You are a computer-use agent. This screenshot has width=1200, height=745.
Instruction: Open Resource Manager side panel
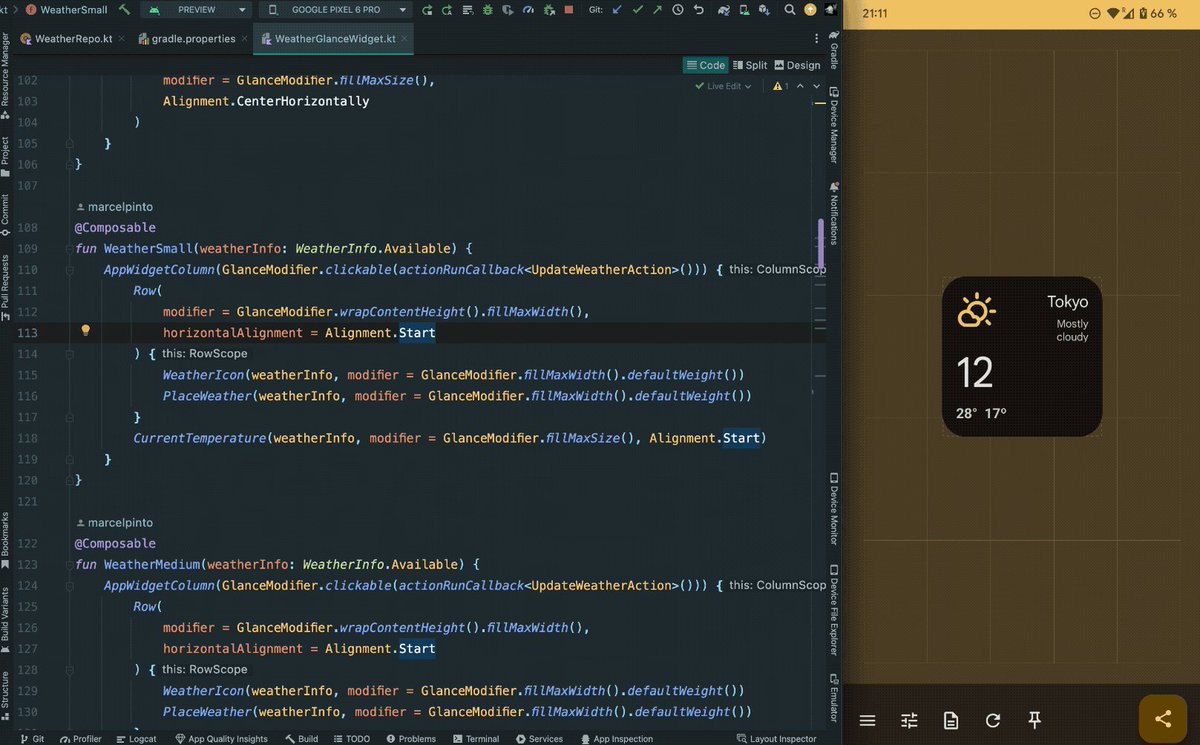(6, 76)
